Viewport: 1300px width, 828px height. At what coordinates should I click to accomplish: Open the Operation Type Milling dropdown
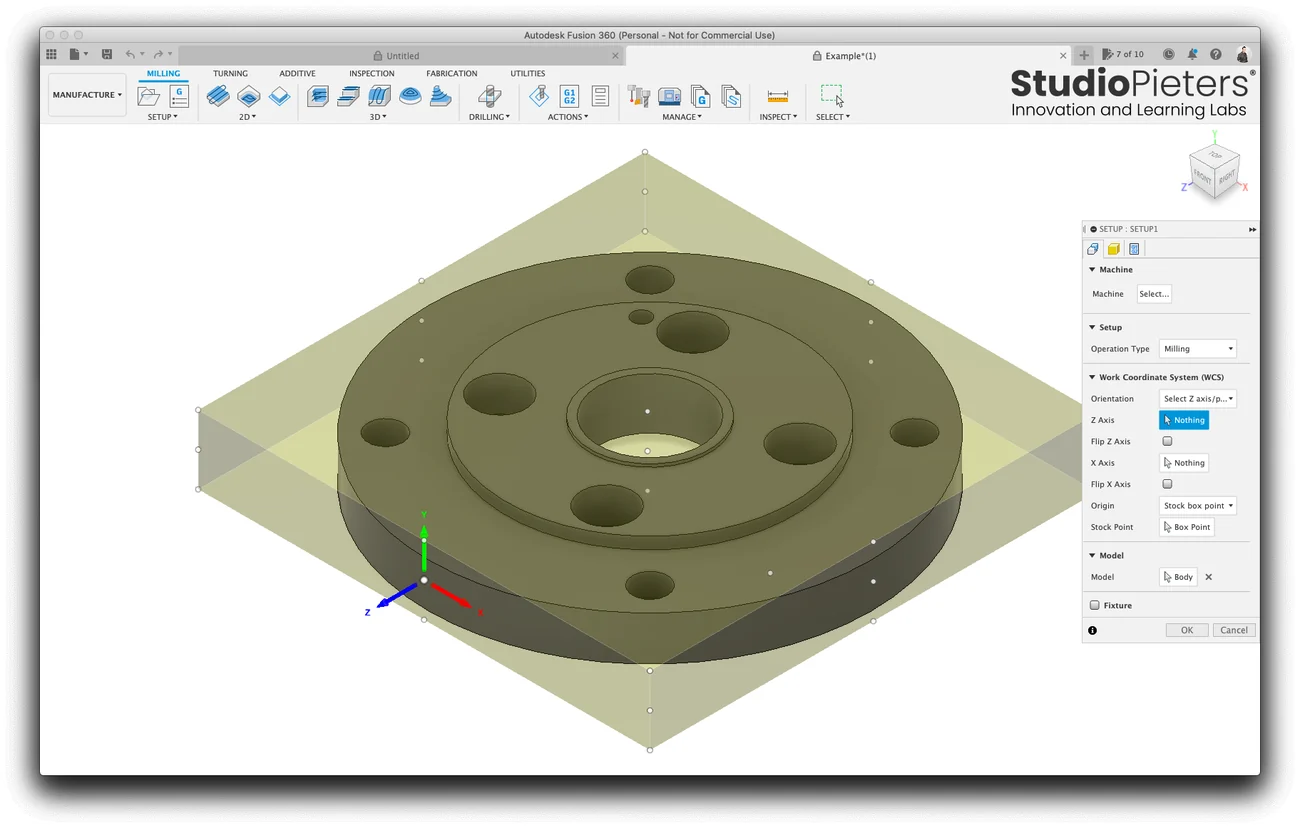tap(1198, 349)
